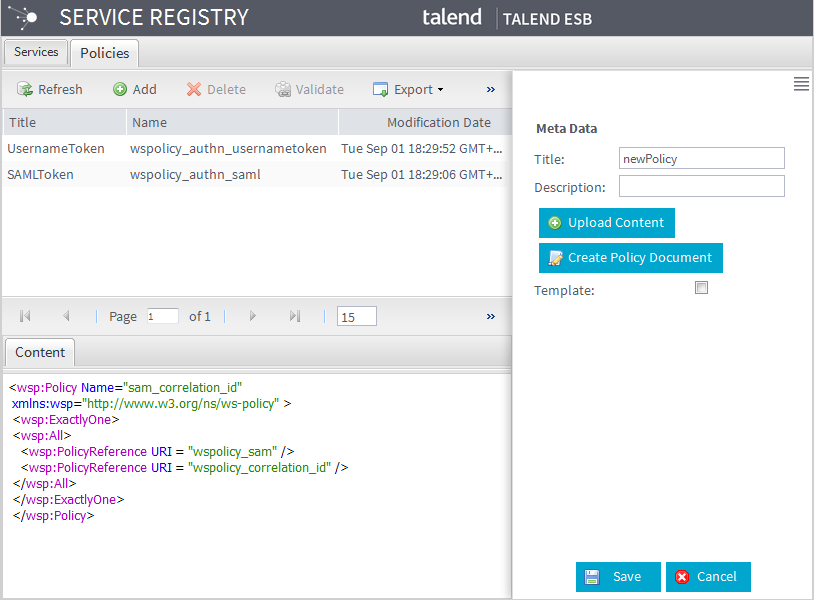Expand toolbar overflow chevron next to Export
814x600 pixels.
coord(490,89)
